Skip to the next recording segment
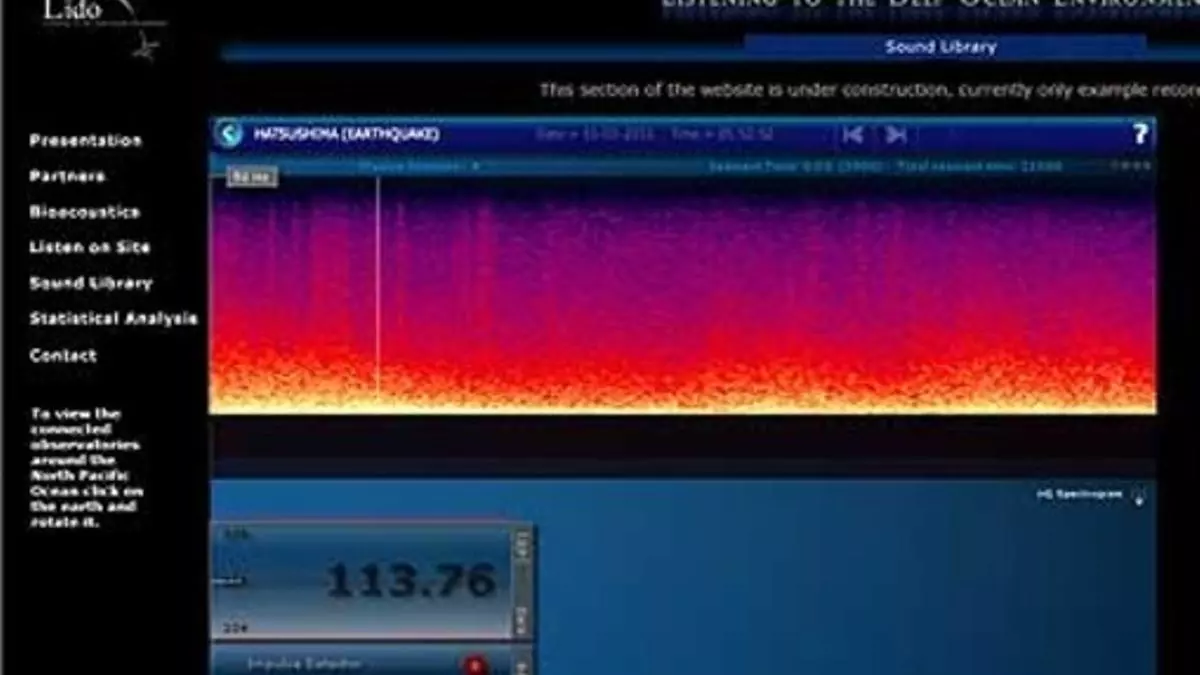 [x=896, y=134]
